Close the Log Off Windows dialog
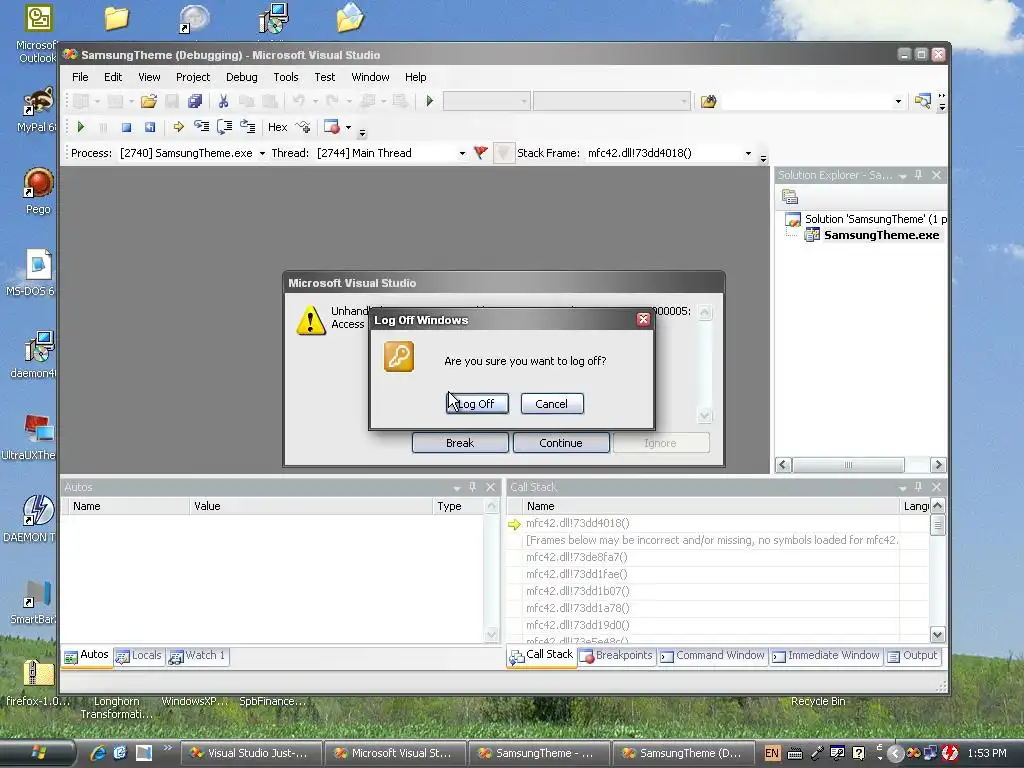This screenshot has width=1024, height=768. tap(643, 319)
